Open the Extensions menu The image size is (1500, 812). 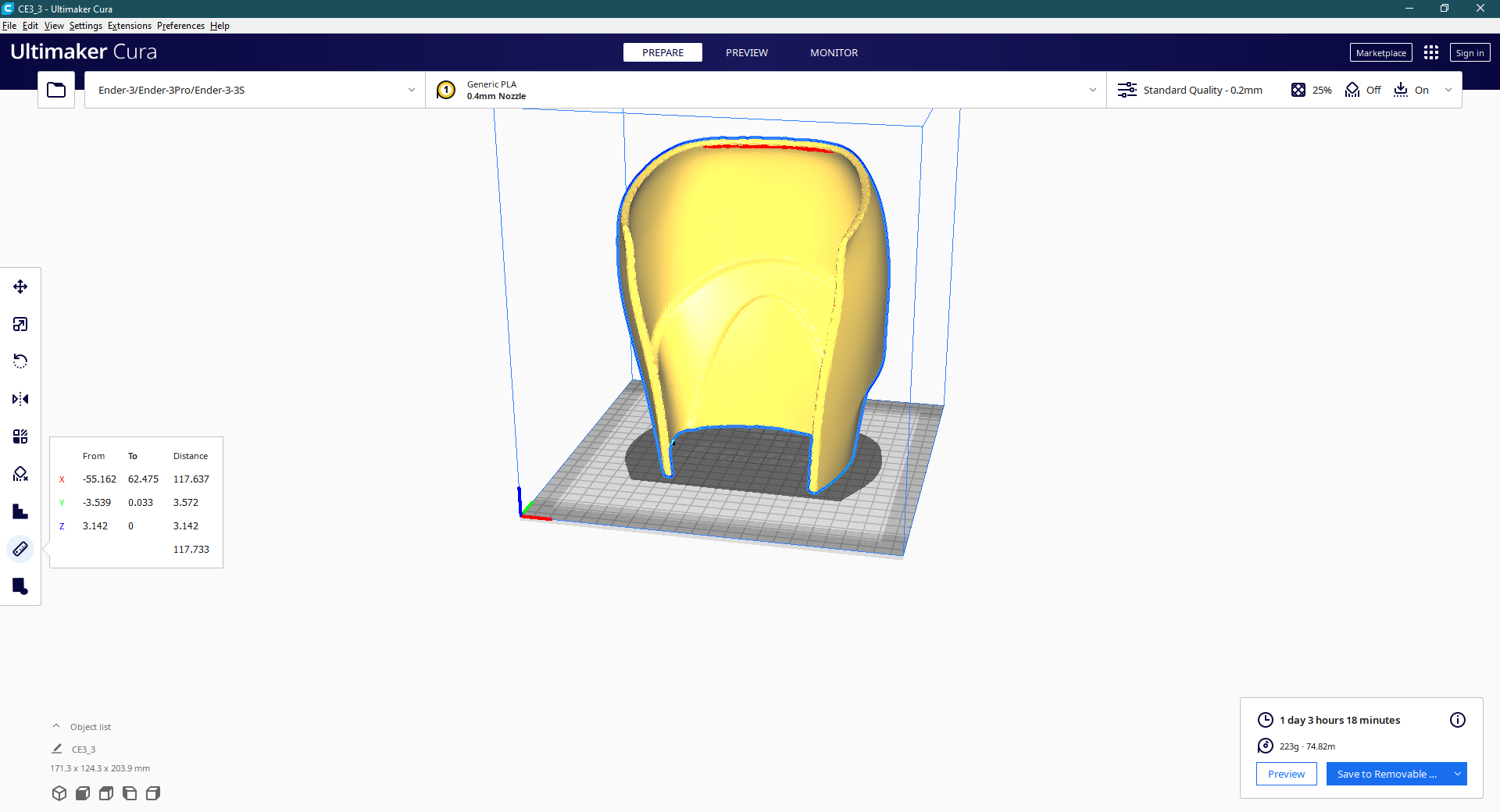(x=130, y=26)
